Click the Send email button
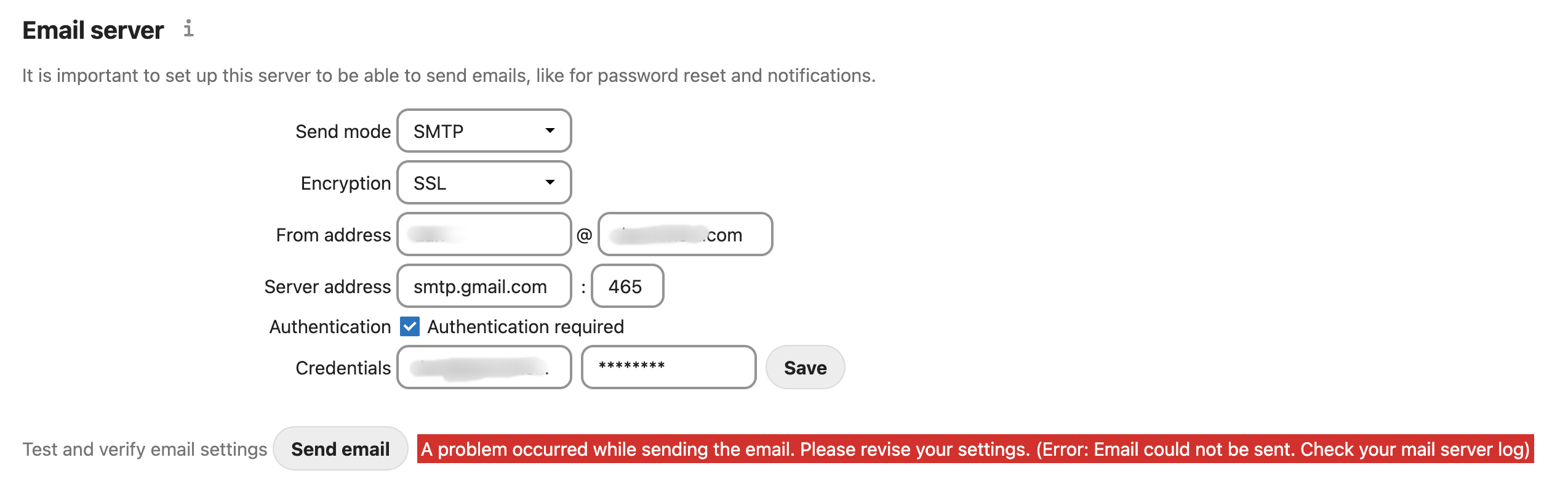The image size is (1568, 489). coord(340,449)
